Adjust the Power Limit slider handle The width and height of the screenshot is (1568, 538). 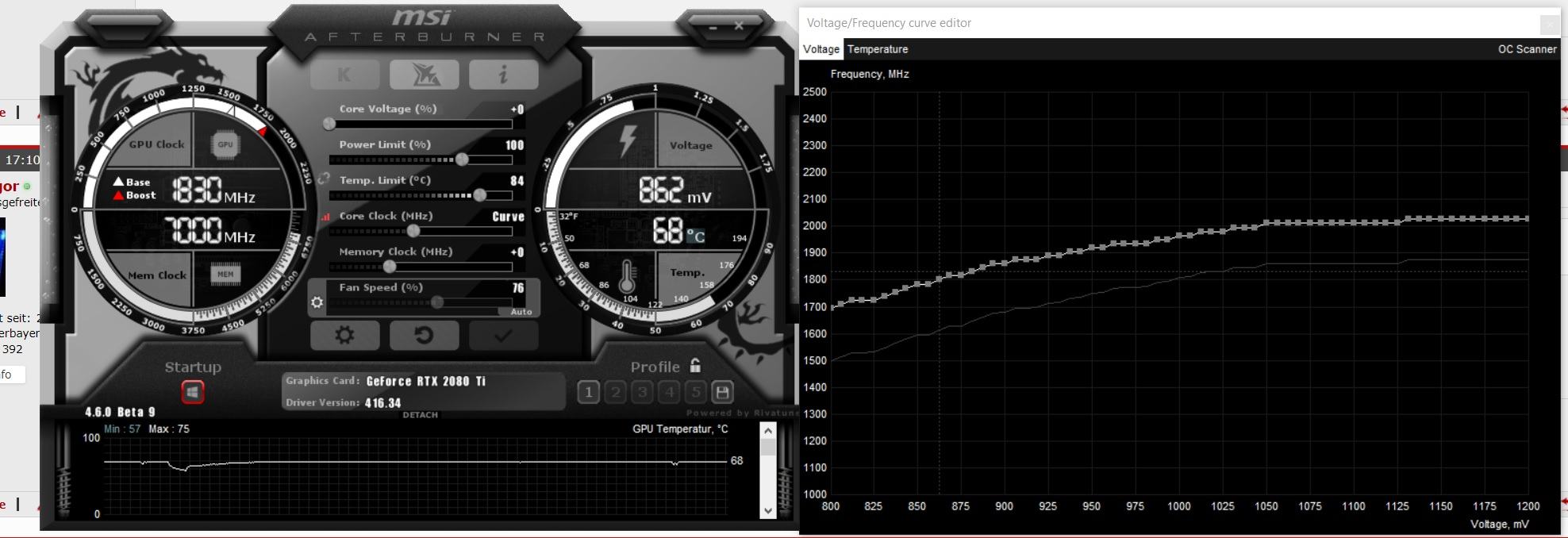tap(462, 159)
